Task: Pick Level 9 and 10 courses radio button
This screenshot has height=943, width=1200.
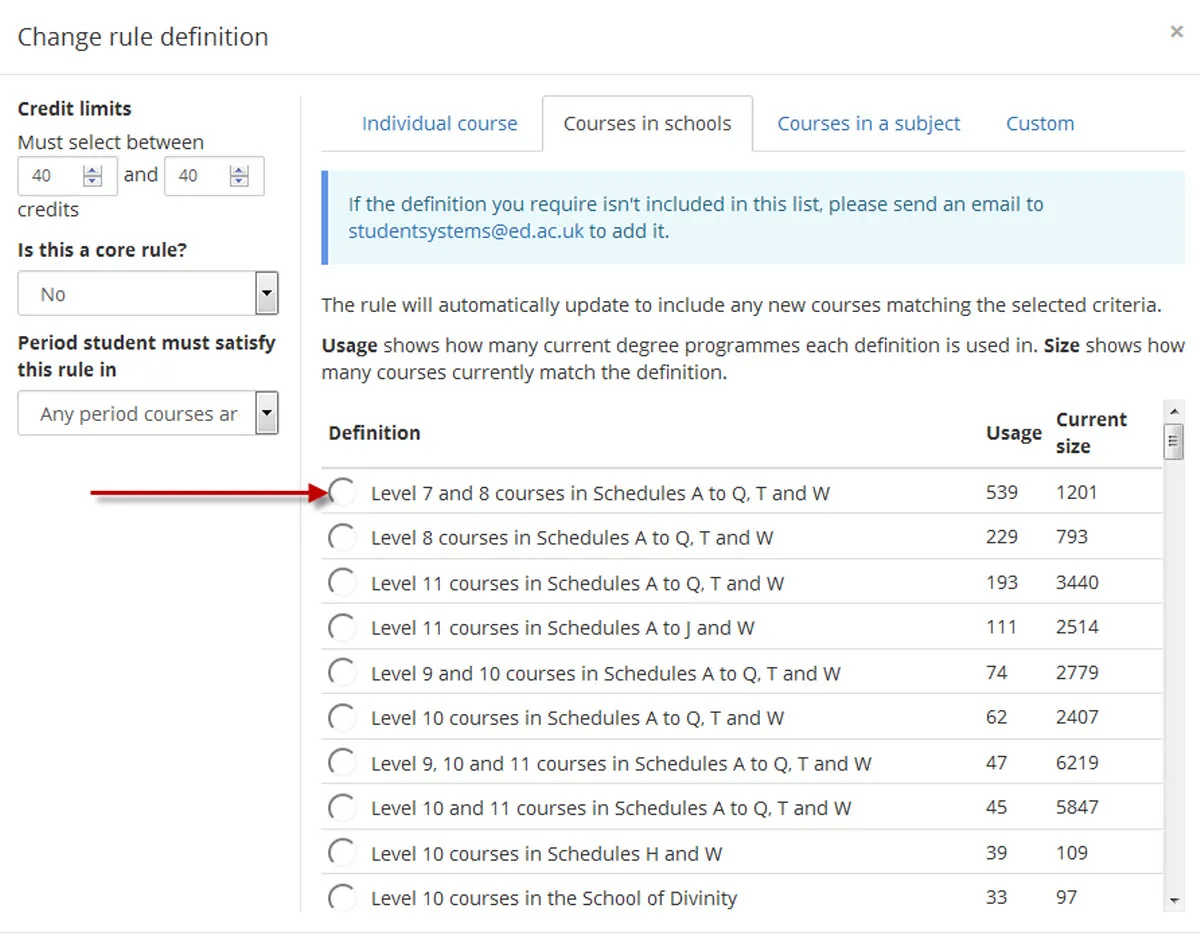Action: (342, 672)
